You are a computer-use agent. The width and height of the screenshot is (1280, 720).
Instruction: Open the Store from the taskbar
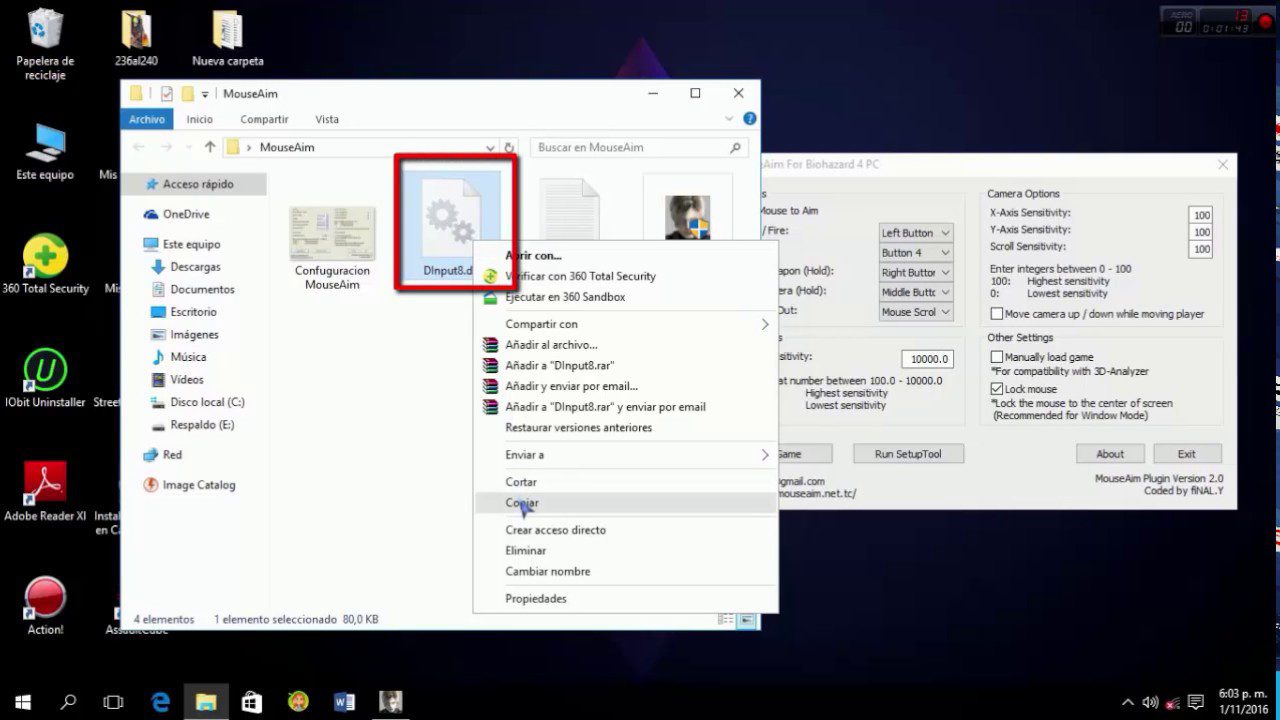click(252, 702)
